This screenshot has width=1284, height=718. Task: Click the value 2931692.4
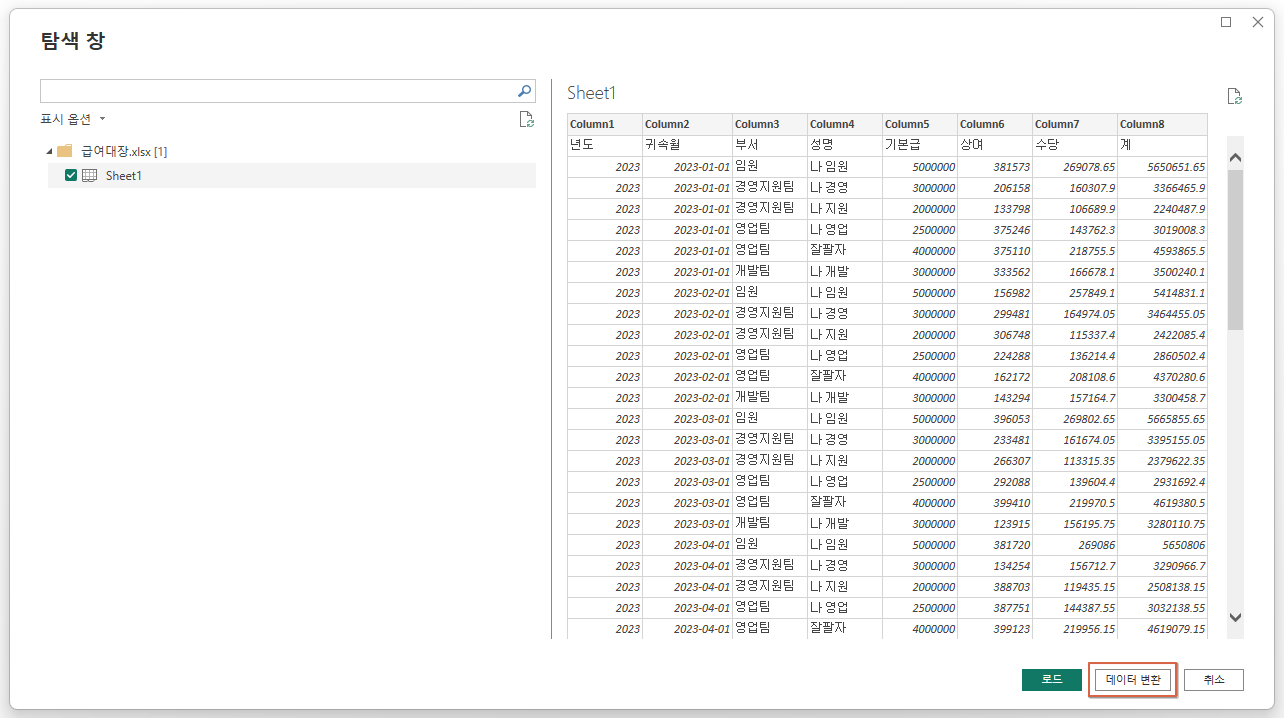click(1178, 482)
